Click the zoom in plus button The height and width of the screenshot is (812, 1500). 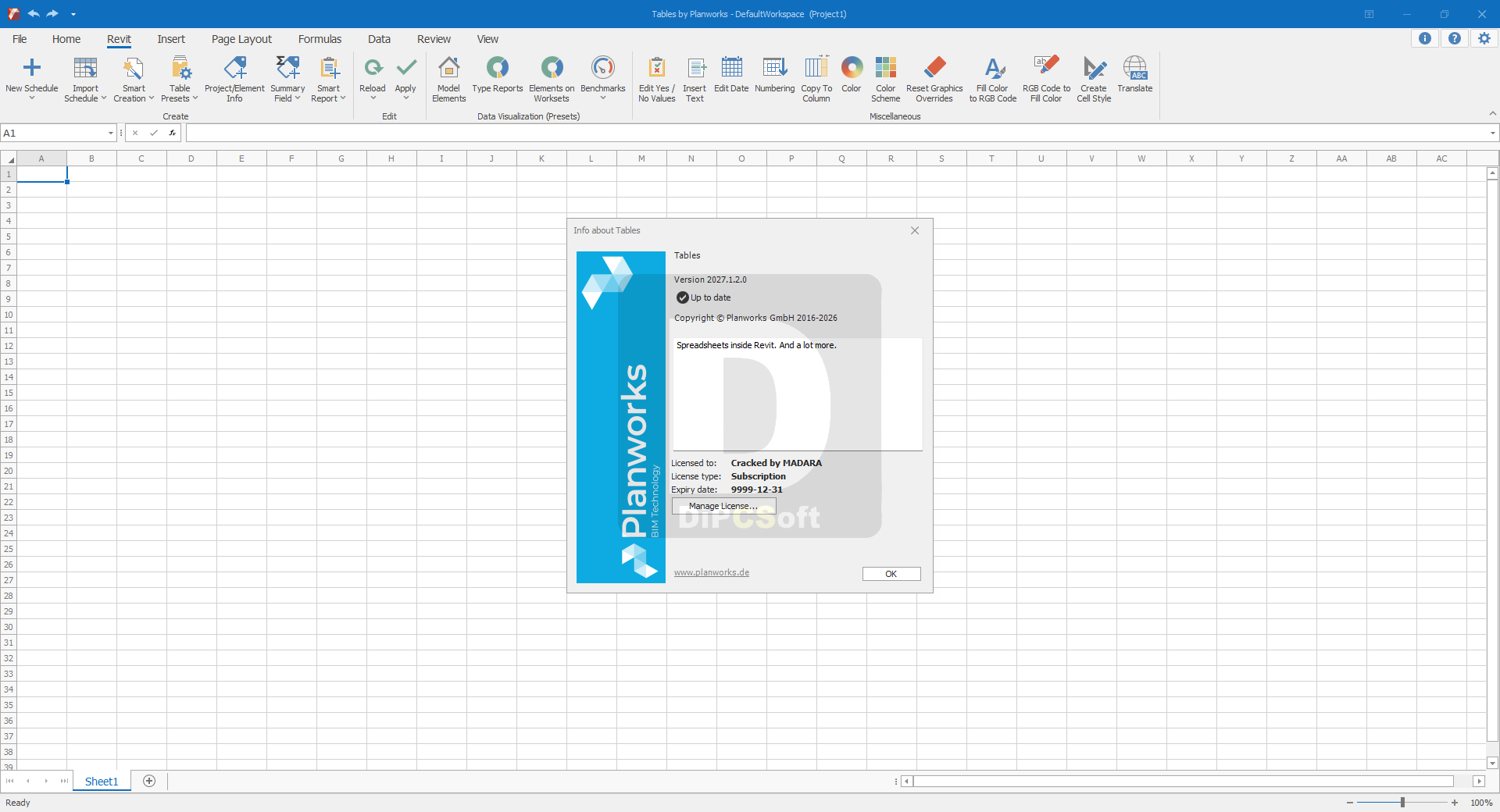tap(1455, 802)
